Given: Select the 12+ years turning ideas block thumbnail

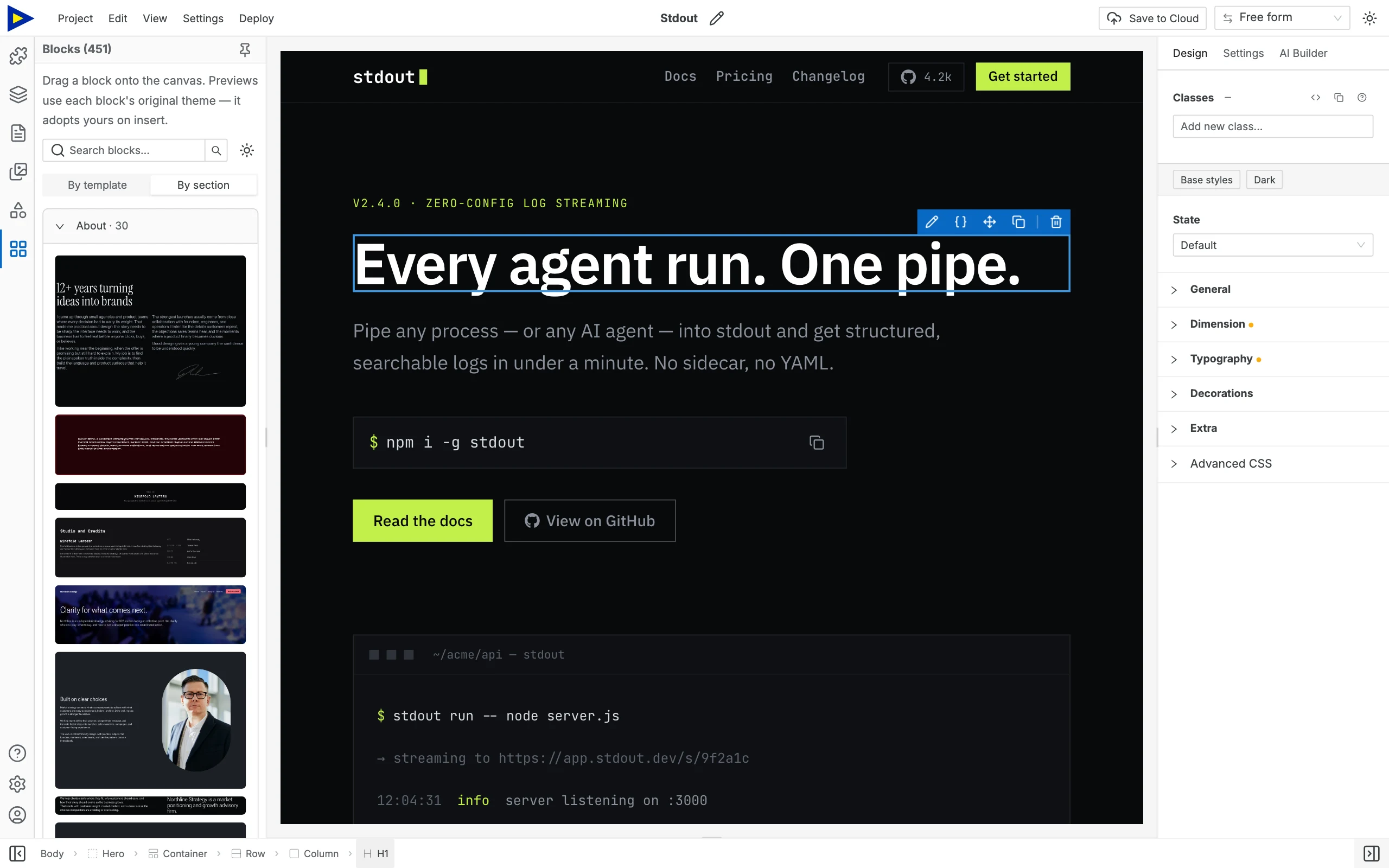Looking at the screenshot, I should click(x=150, y=331).
